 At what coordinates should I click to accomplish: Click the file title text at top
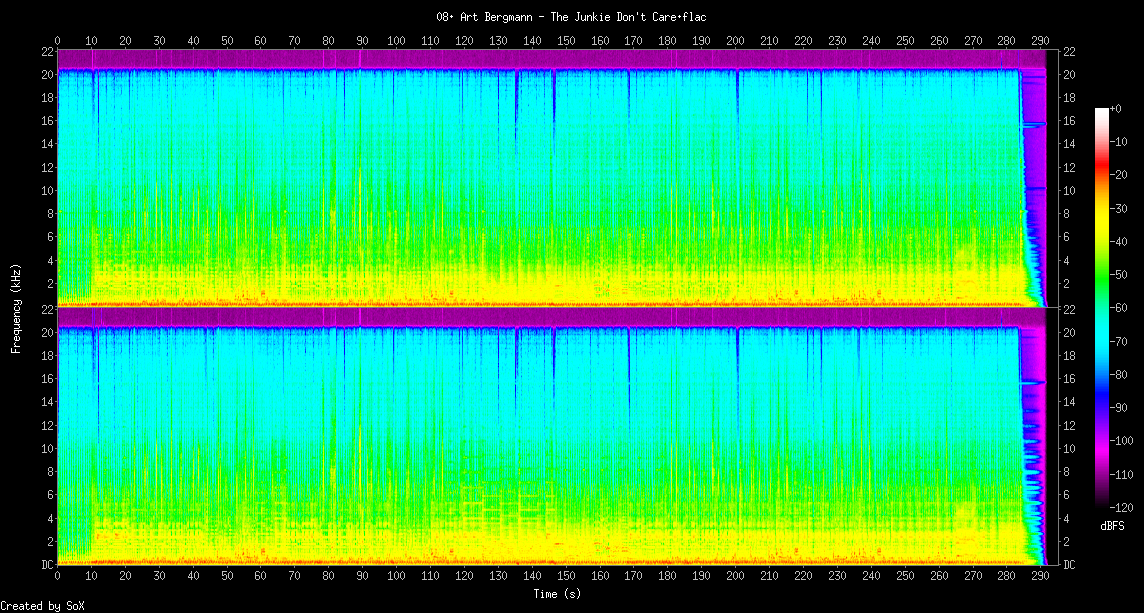pos(572,17)
